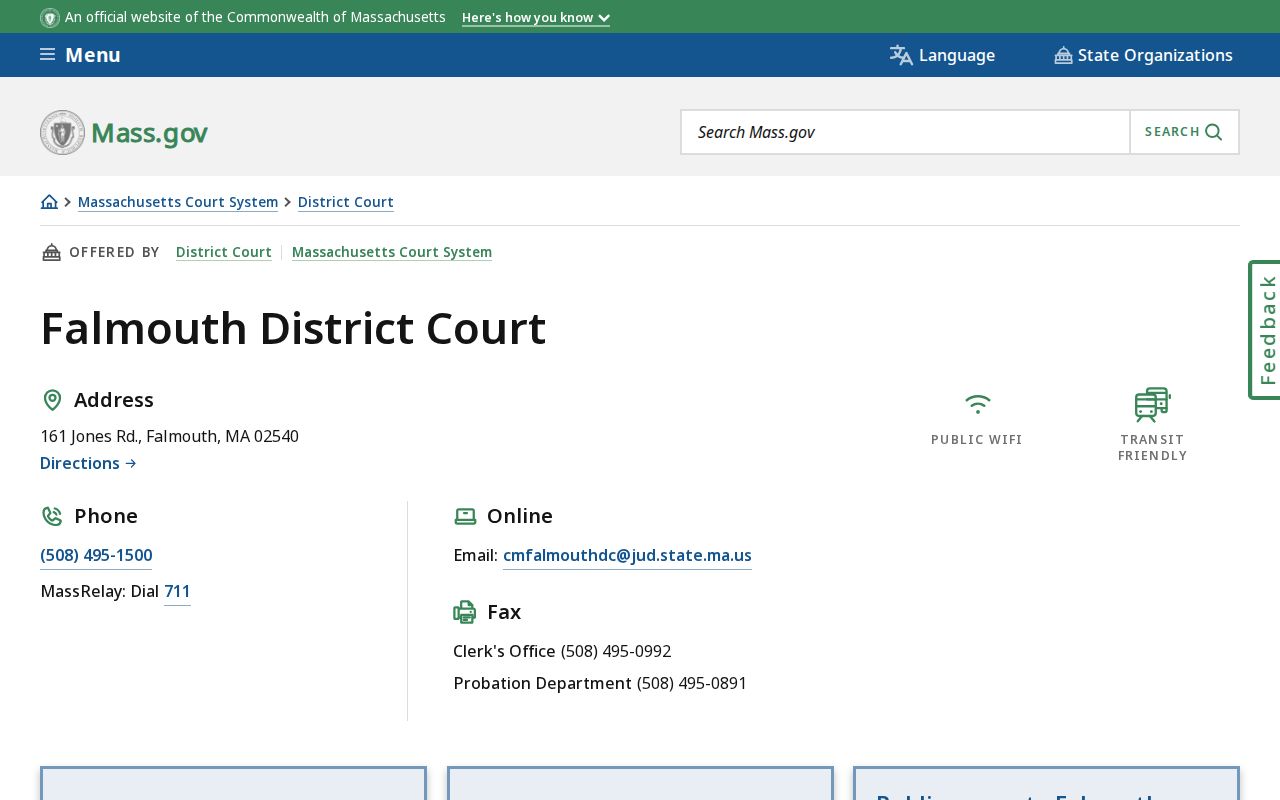Open the State Organizations menu label
Viewport: 1280px width, 800px height.
pyautogui.click(x=1155, y=55)
